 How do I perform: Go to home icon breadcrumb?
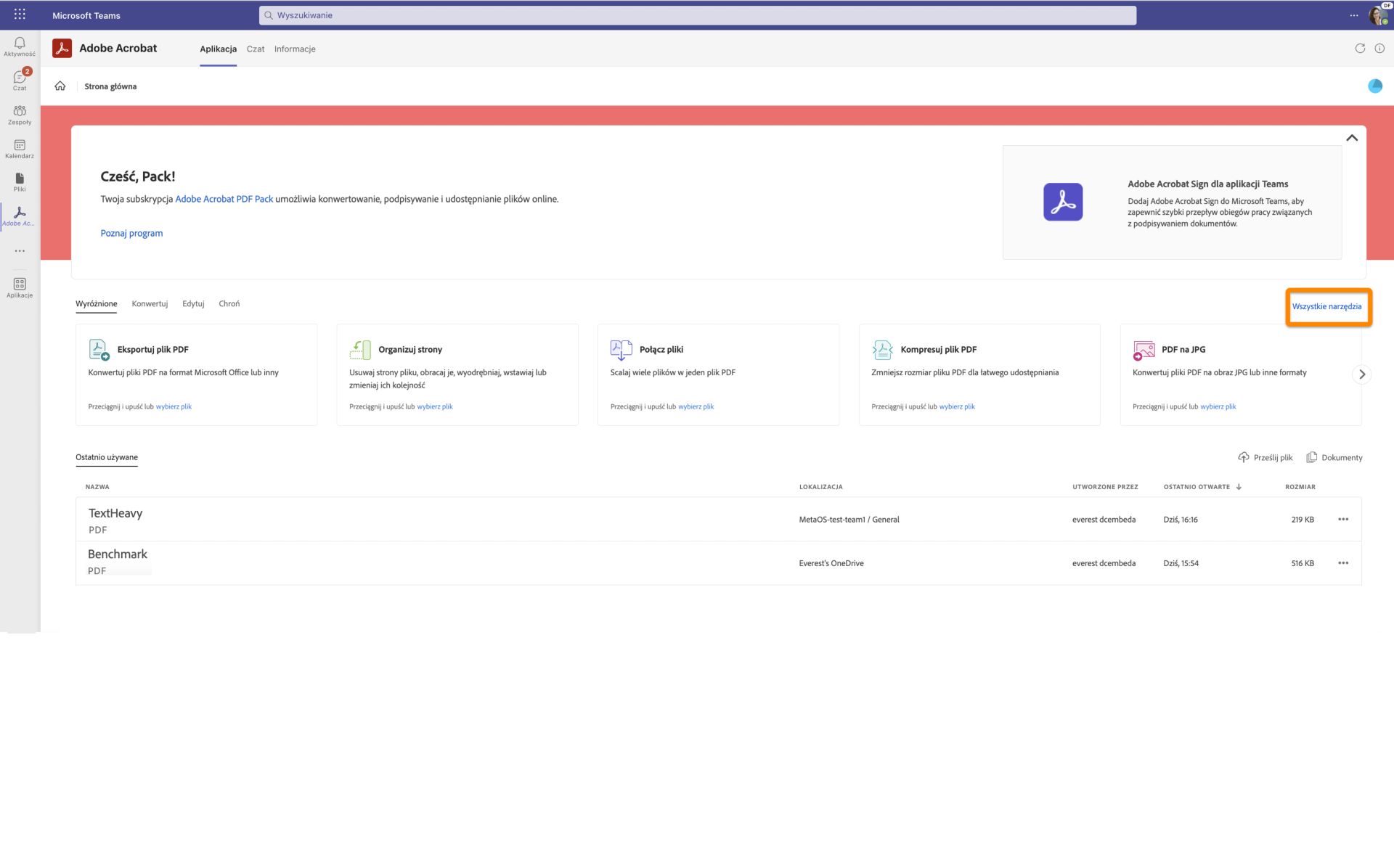pyautogui.click(x=60, y=86)
